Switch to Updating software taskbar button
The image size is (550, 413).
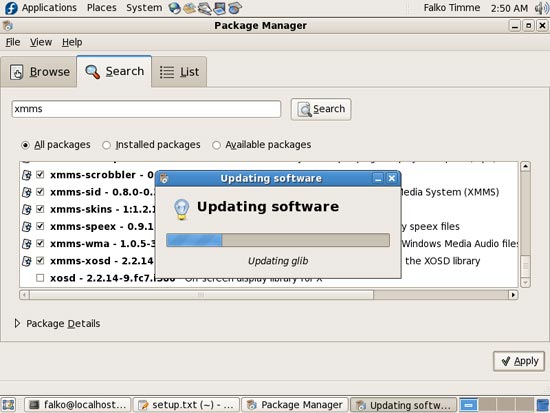[404, 405]
